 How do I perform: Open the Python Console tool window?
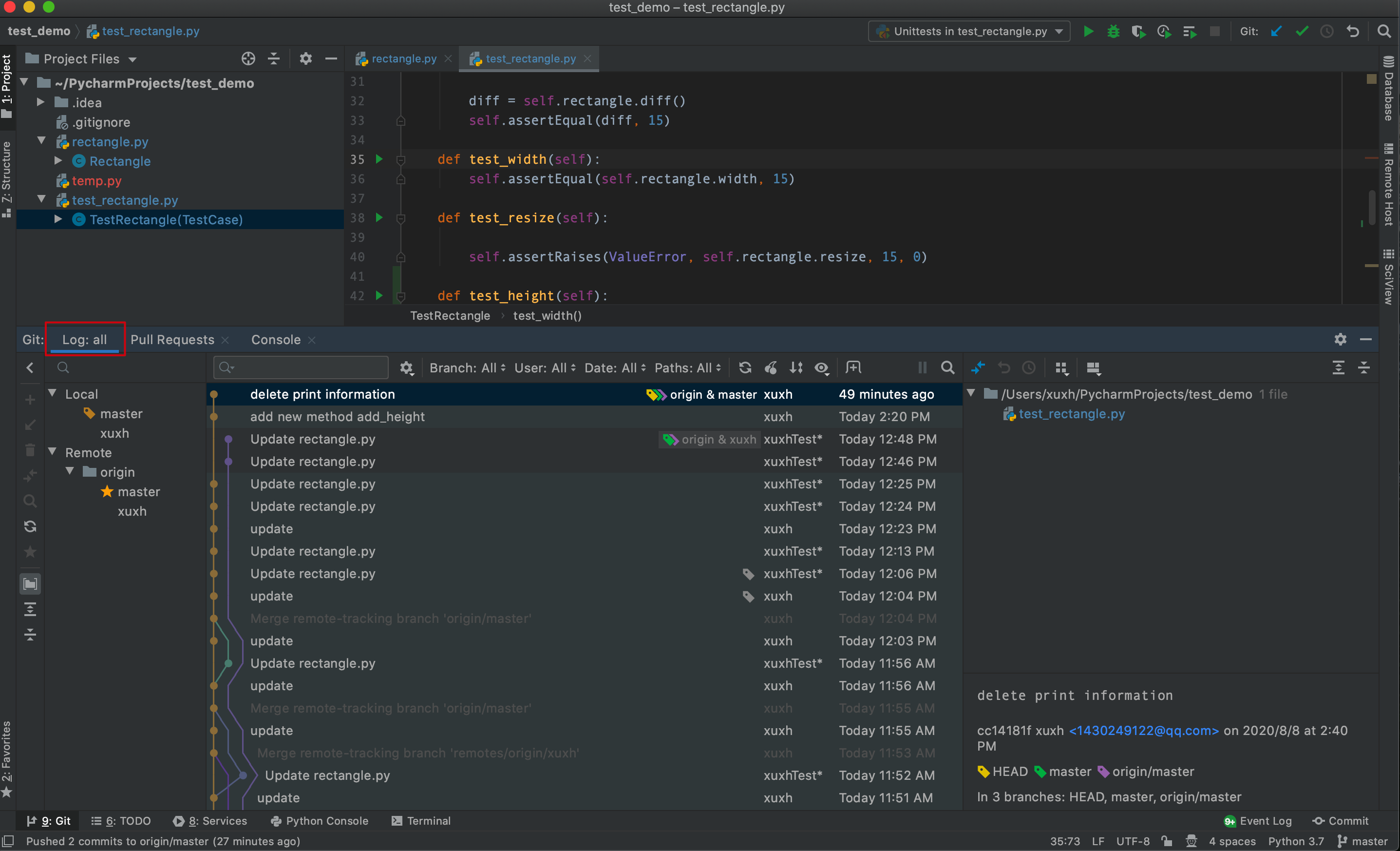coord(320,821)
